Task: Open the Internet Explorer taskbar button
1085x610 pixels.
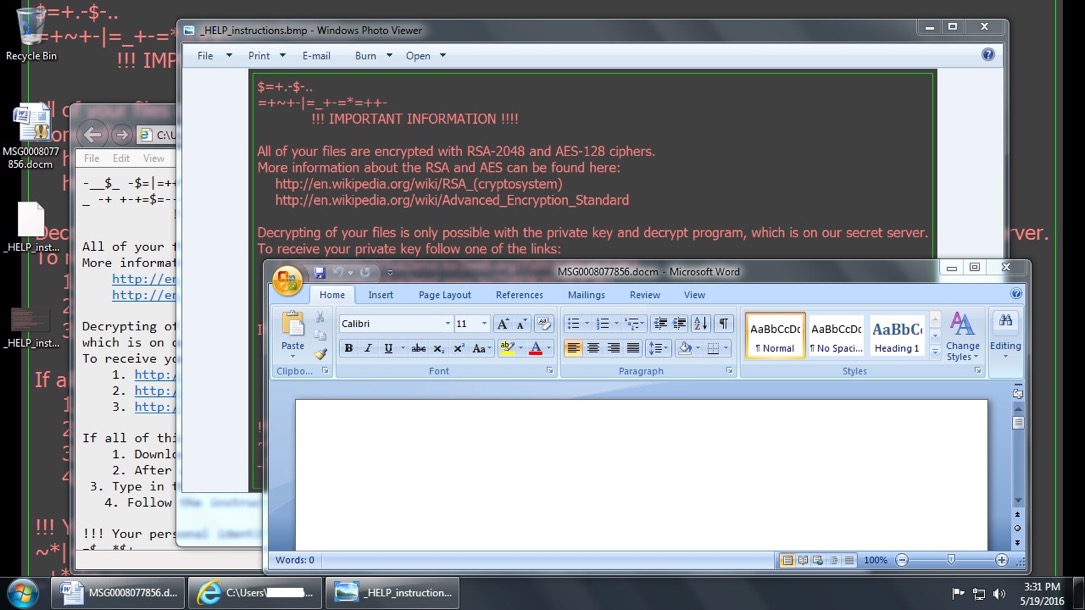Action: point(257,592)
